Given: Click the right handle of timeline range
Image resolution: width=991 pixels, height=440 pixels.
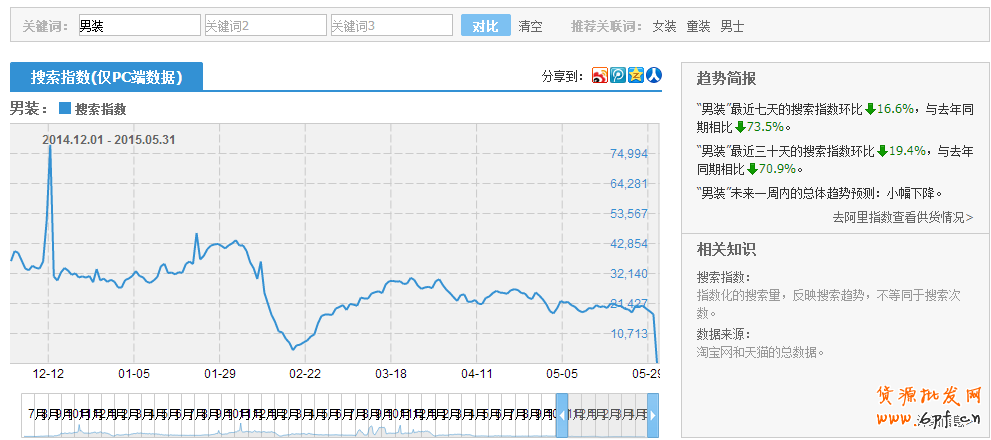Looking at the screenshot, I should click(x=653, y=415).
